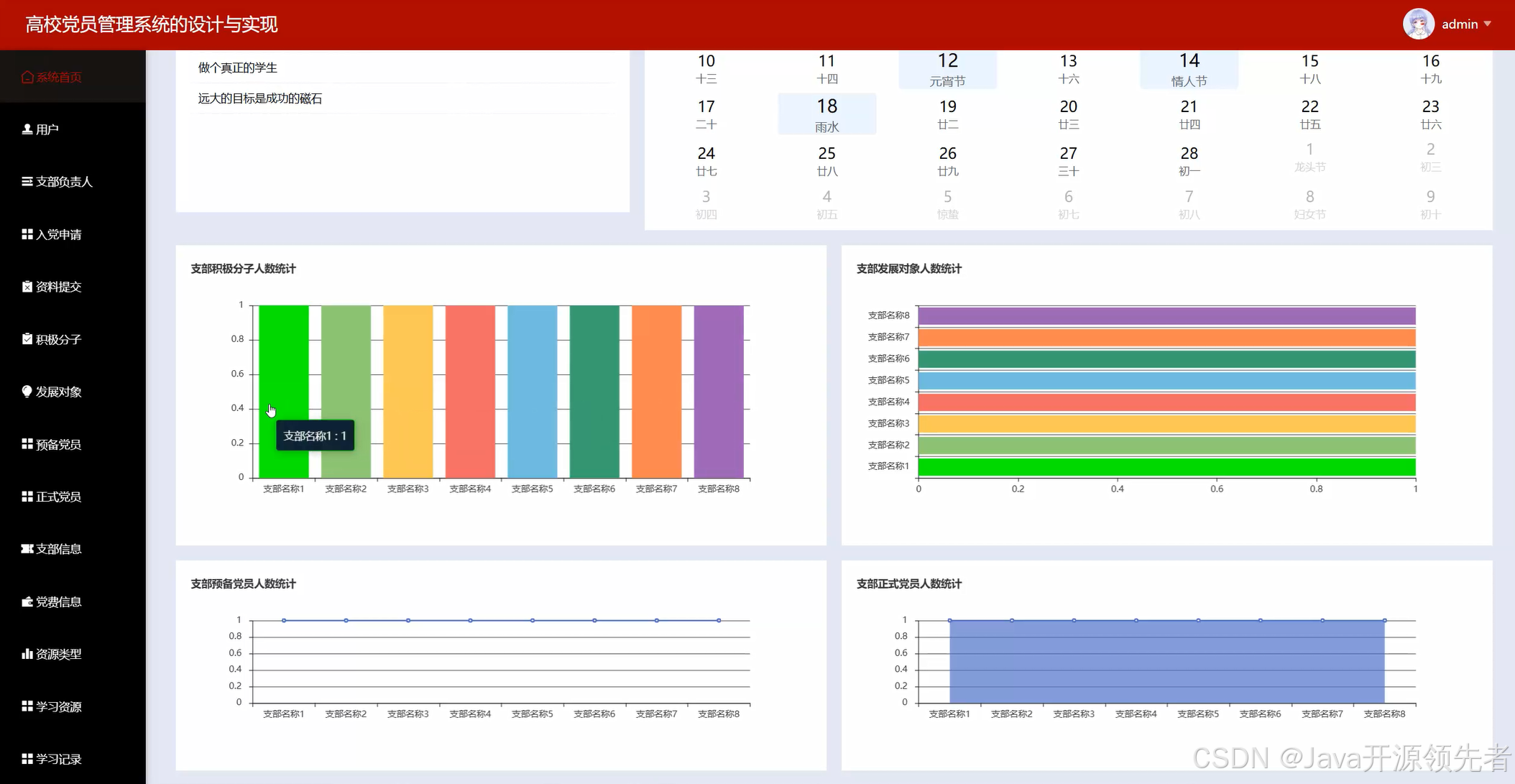
Task: Open the 正式党员 menu item
Action: [x=58, y=497]
